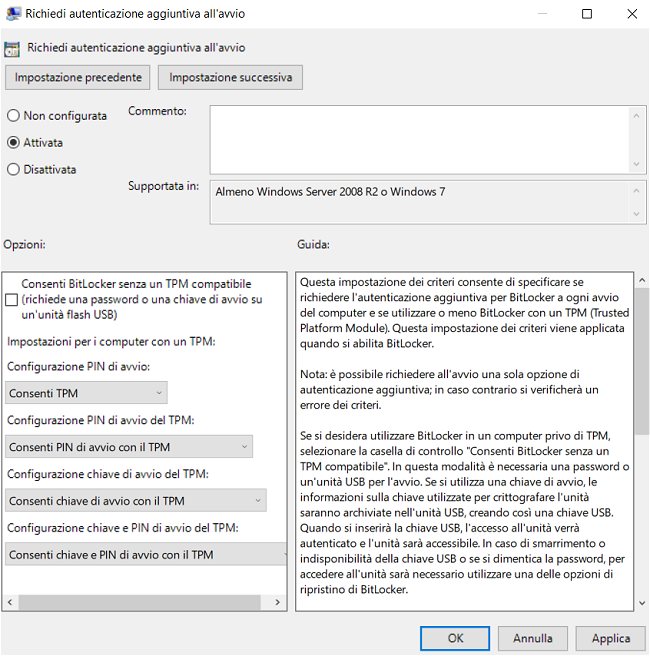Select the 'Attivata' radio option
Image resolution: width=650 pixels, height=656 pixels.
(13, 143)
